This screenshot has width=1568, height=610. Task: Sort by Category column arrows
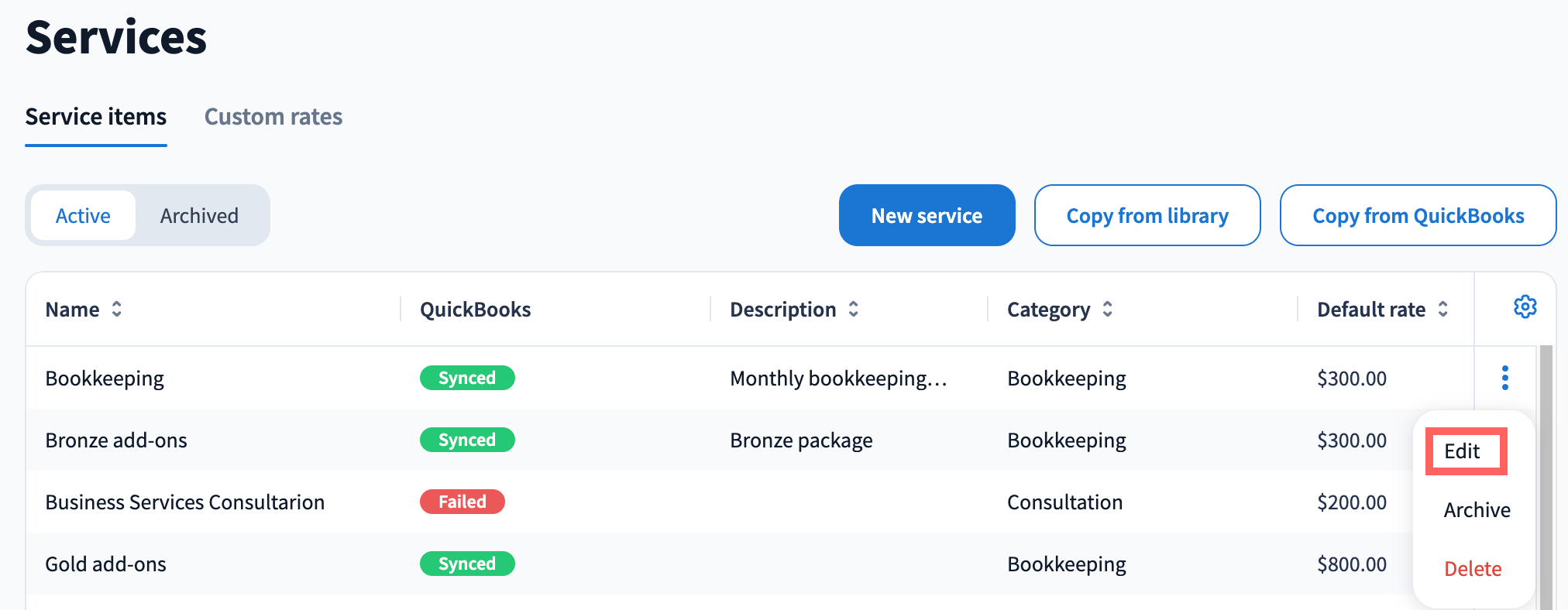(1107, 310)
